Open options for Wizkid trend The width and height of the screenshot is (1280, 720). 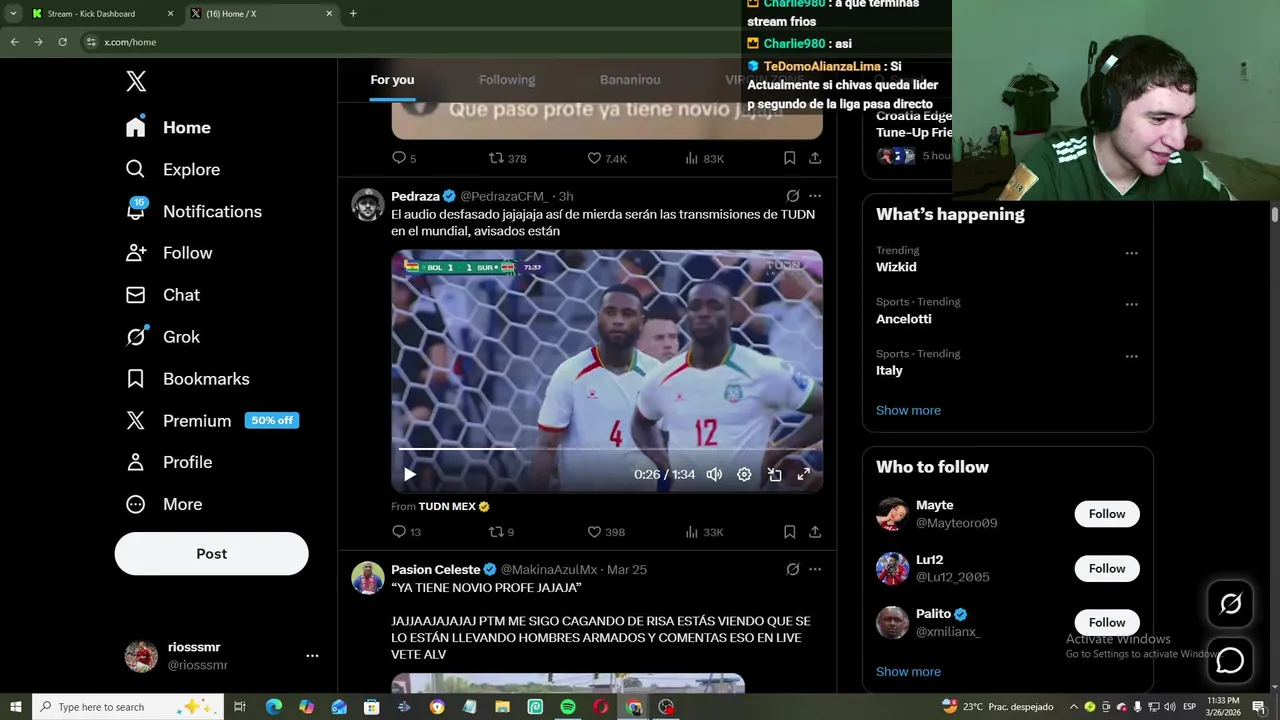click(1131, 253)
